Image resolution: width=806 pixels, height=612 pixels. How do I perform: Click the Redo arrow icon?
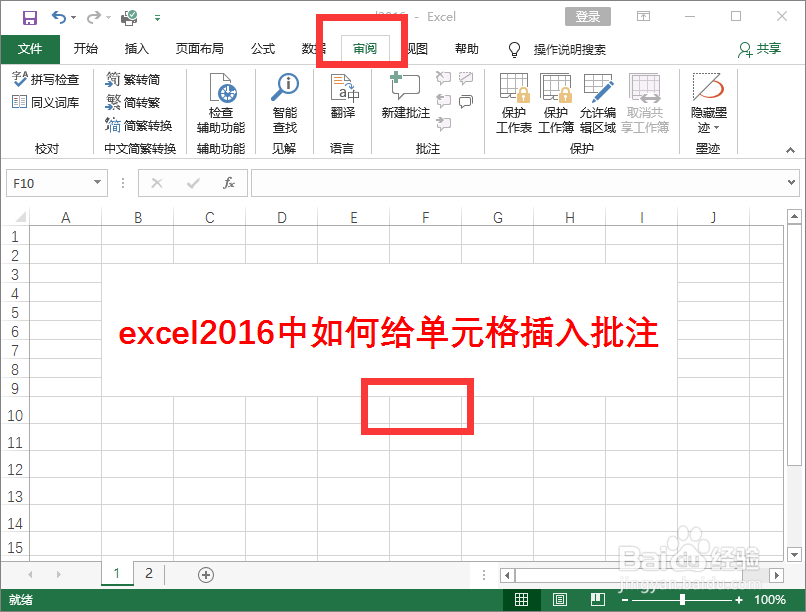click(x=94, y=17)
